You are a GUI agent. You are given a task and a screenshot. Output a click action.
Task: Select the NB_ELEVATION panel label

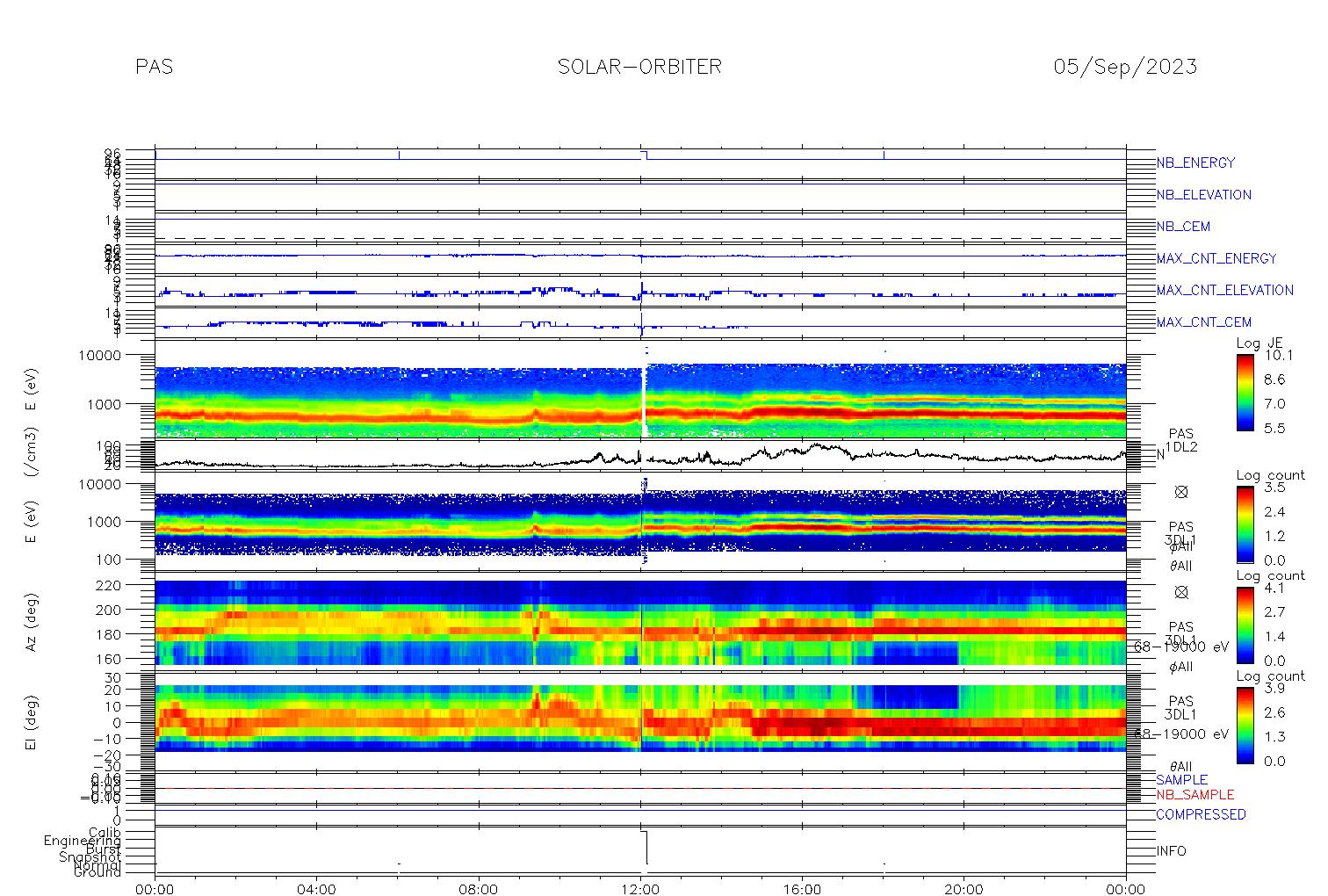1203,195
